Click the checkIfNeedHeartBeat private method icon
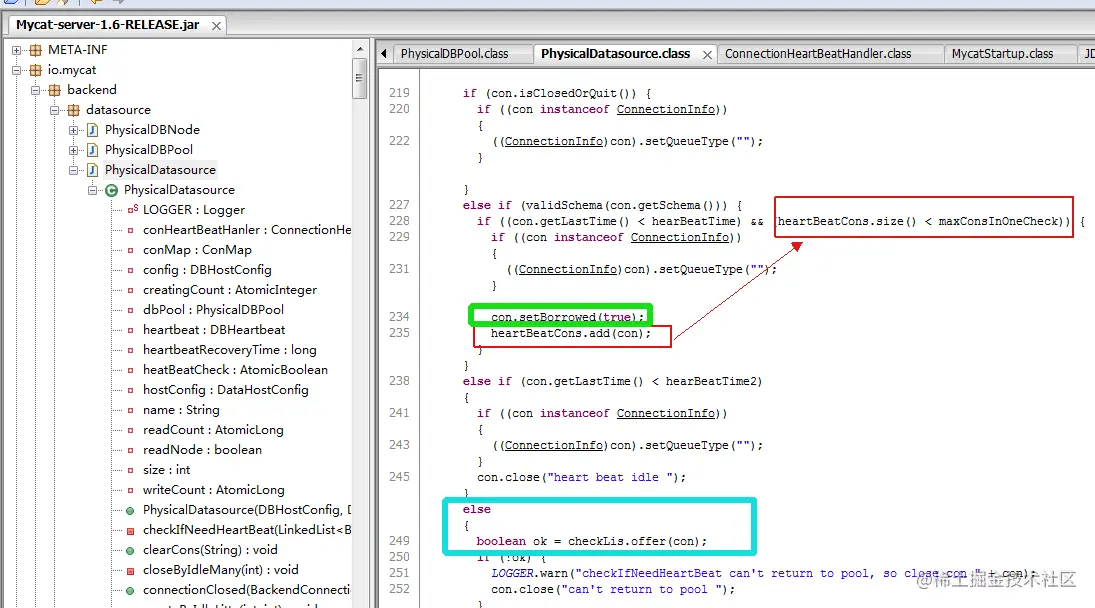 coord(131,531)
